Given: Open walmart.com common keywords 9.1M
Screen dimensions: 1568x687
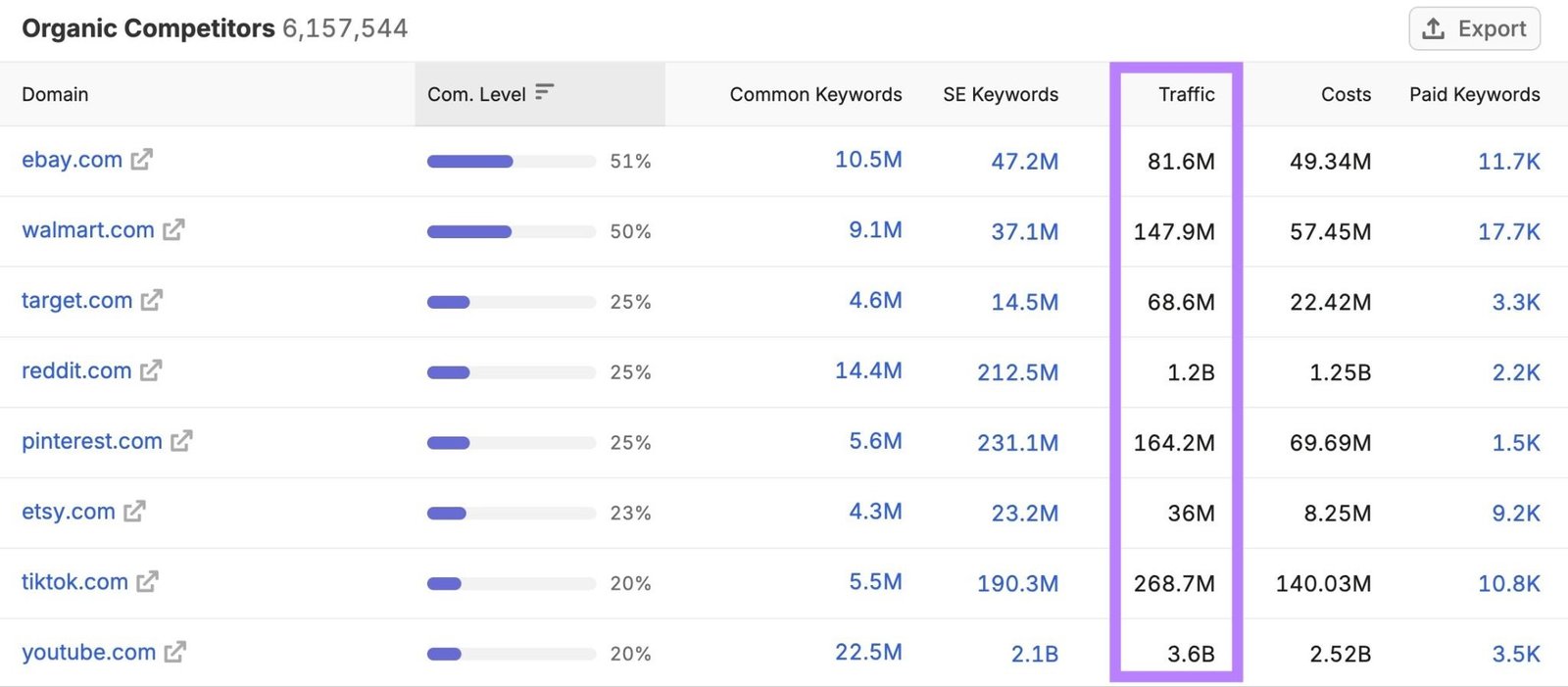Looking at the screenshot, I should pyautogui.click(x=875, y=230).
